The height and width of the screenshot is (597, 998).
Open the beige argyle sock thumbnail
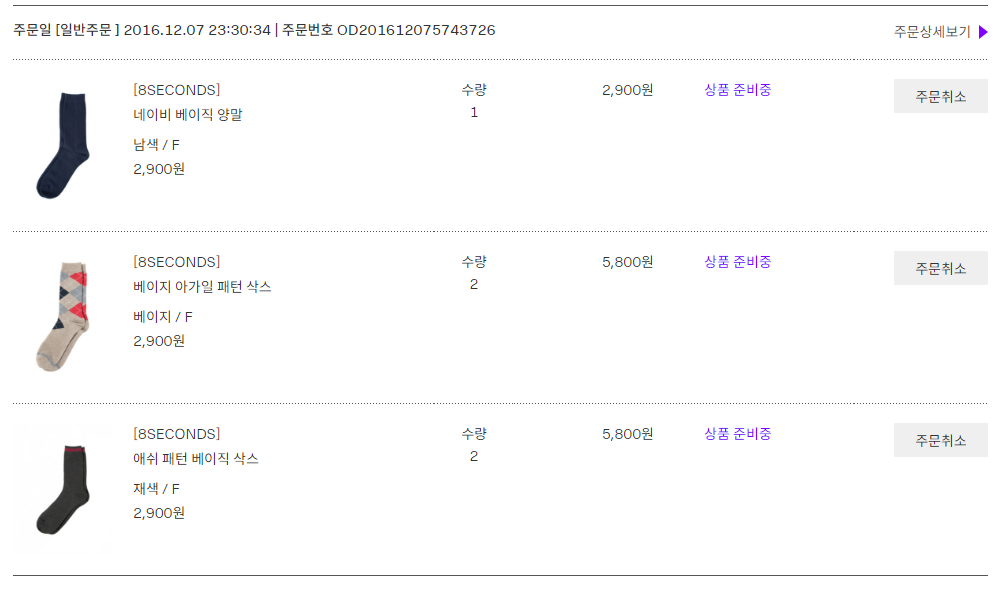click(62, 316)
